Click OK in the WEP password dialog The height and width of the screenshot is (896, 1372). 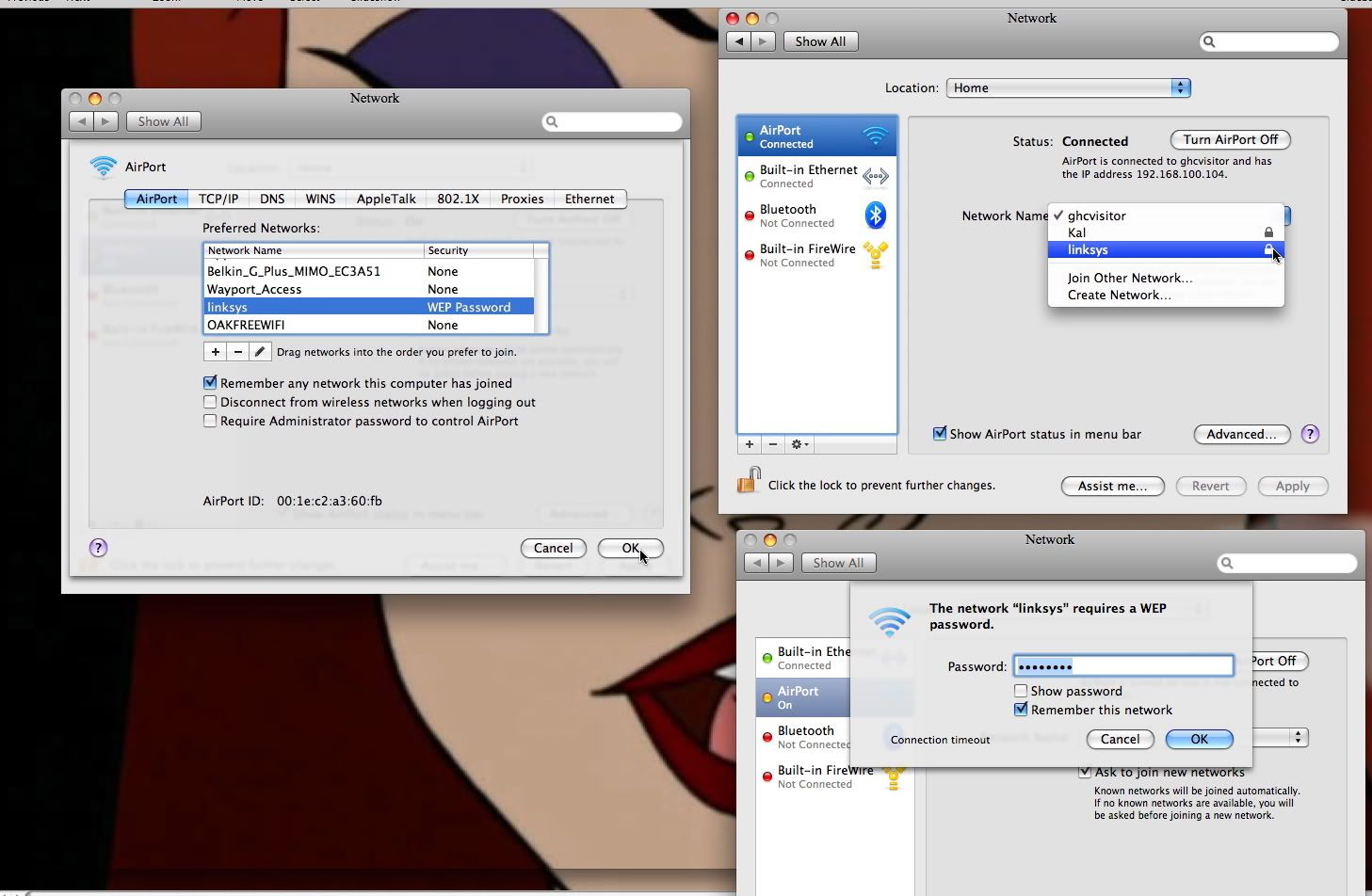pos(1200,739)
